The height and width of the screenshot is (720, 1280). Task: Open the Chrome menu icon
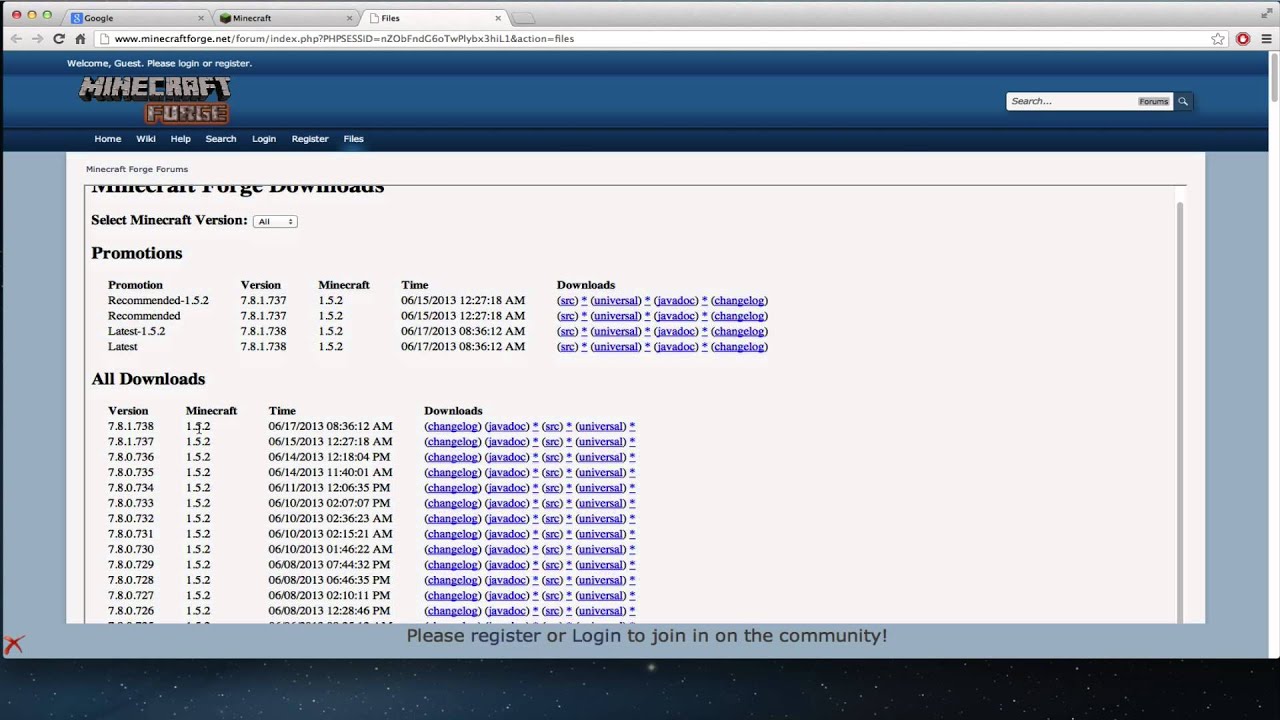pos(1266,39)
